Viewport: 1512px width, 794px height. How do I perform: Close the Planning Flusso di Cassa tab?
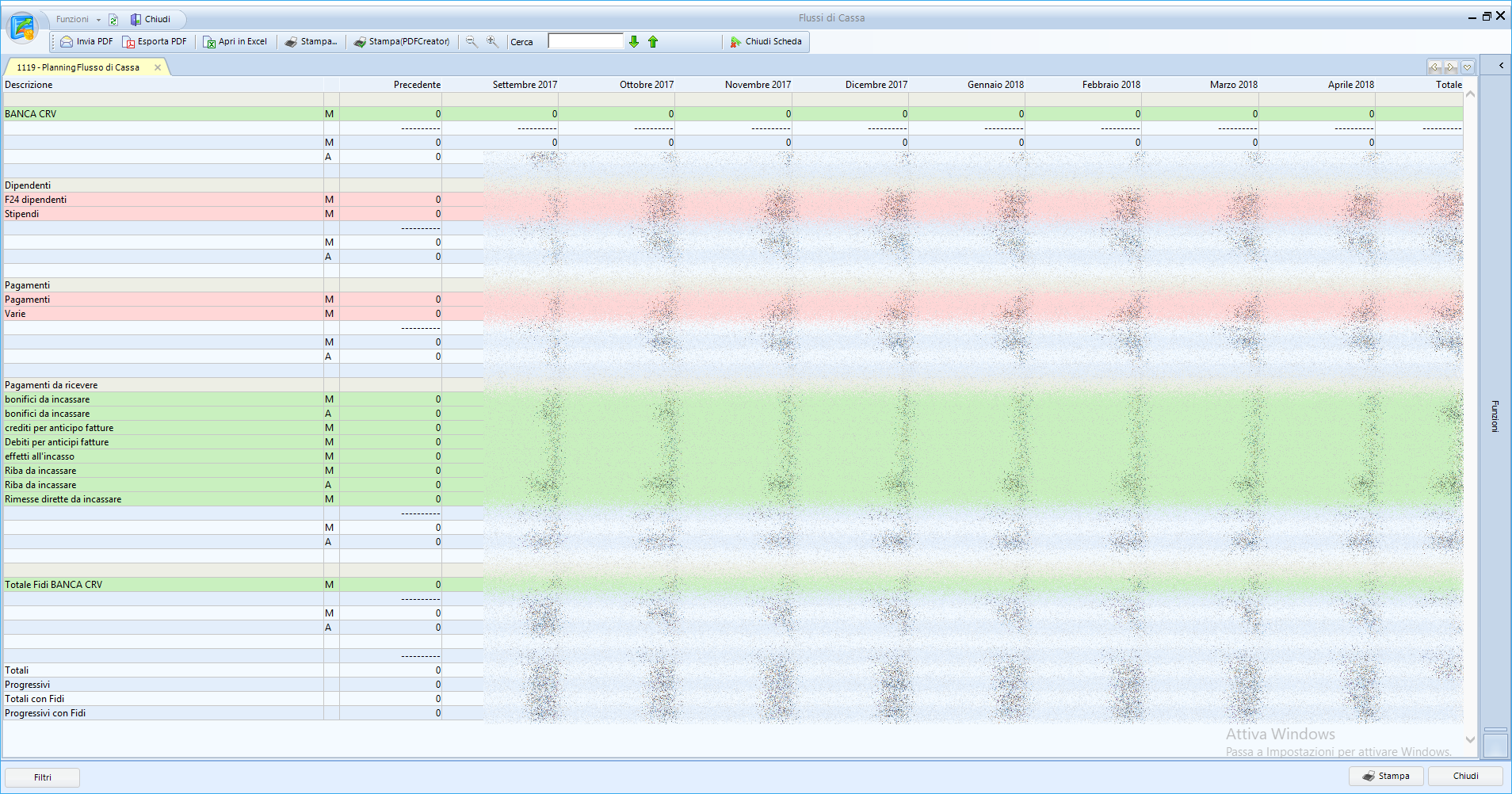point(158,67)
